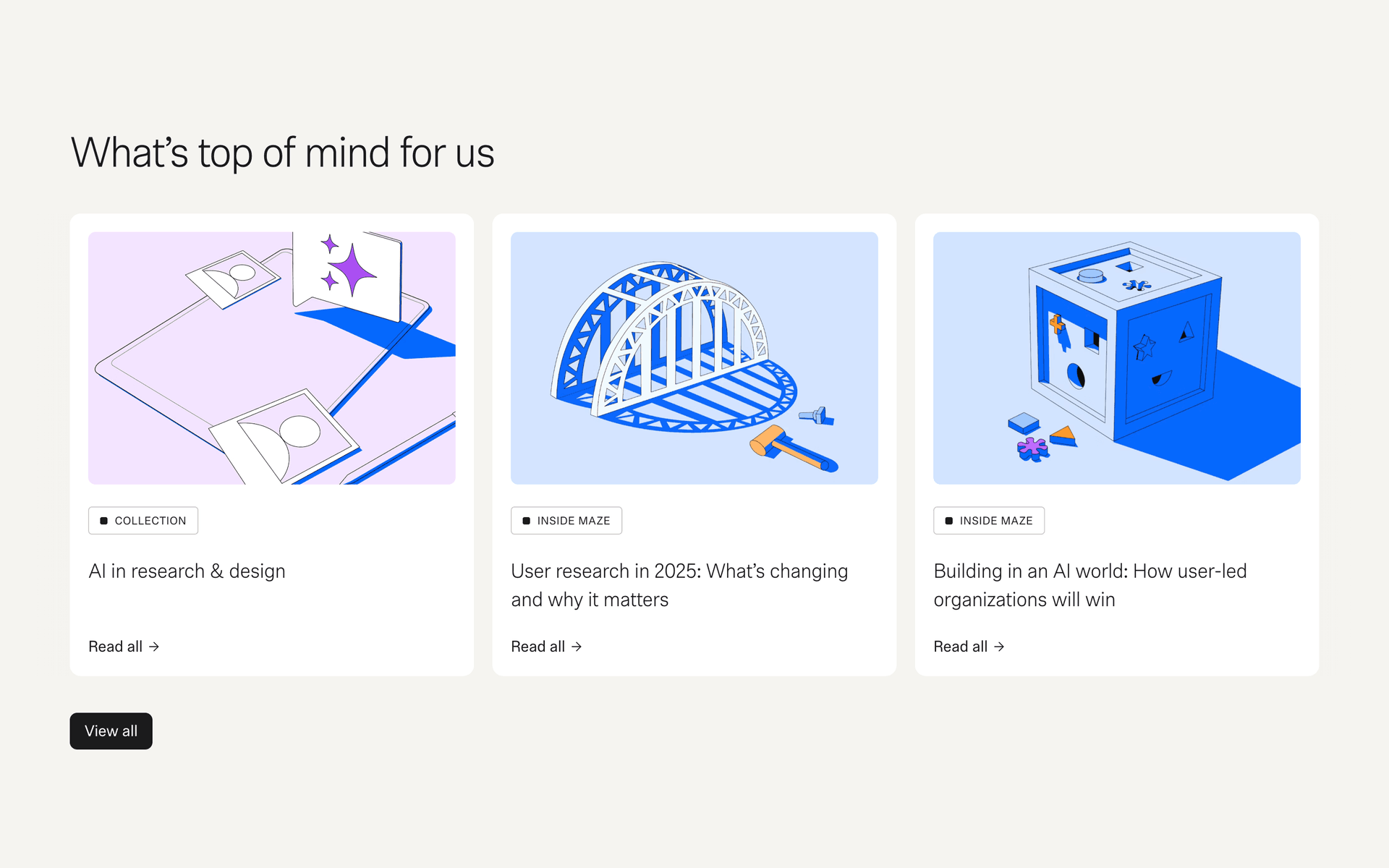Click the arrow next to User research Read all
1389x868 pixels.
[x=577, y=647]
